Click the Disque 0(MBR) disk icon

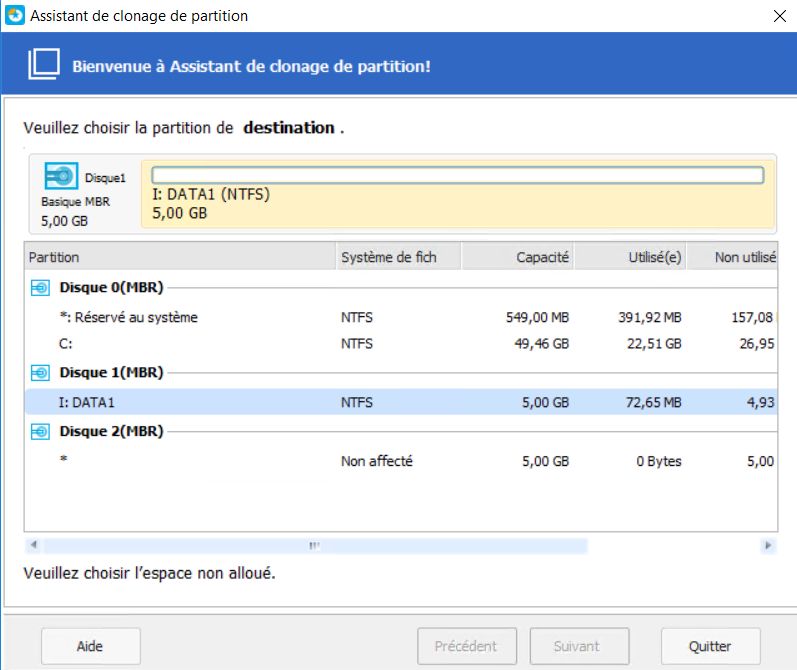tap(40, 288)
